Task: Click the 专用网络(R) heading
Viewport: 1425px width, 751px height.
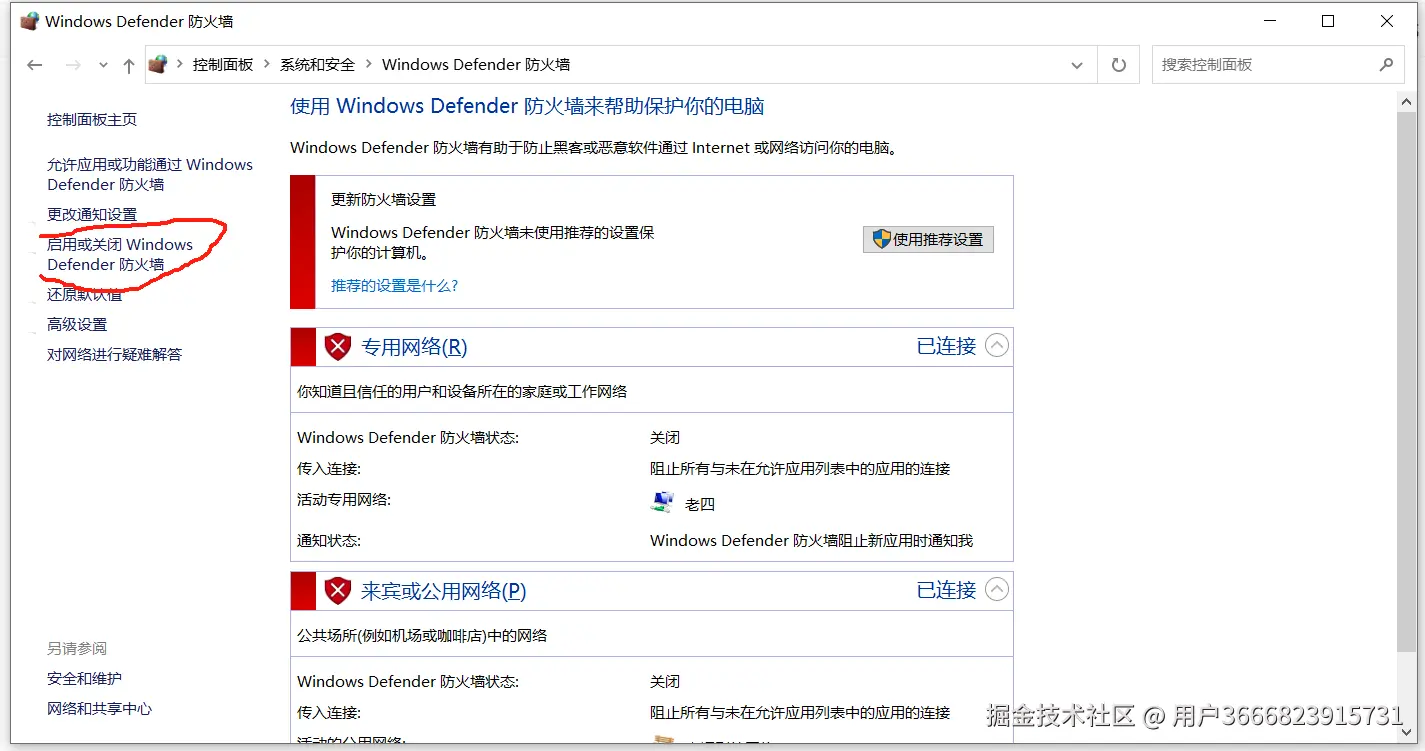Action: point(414,347)
